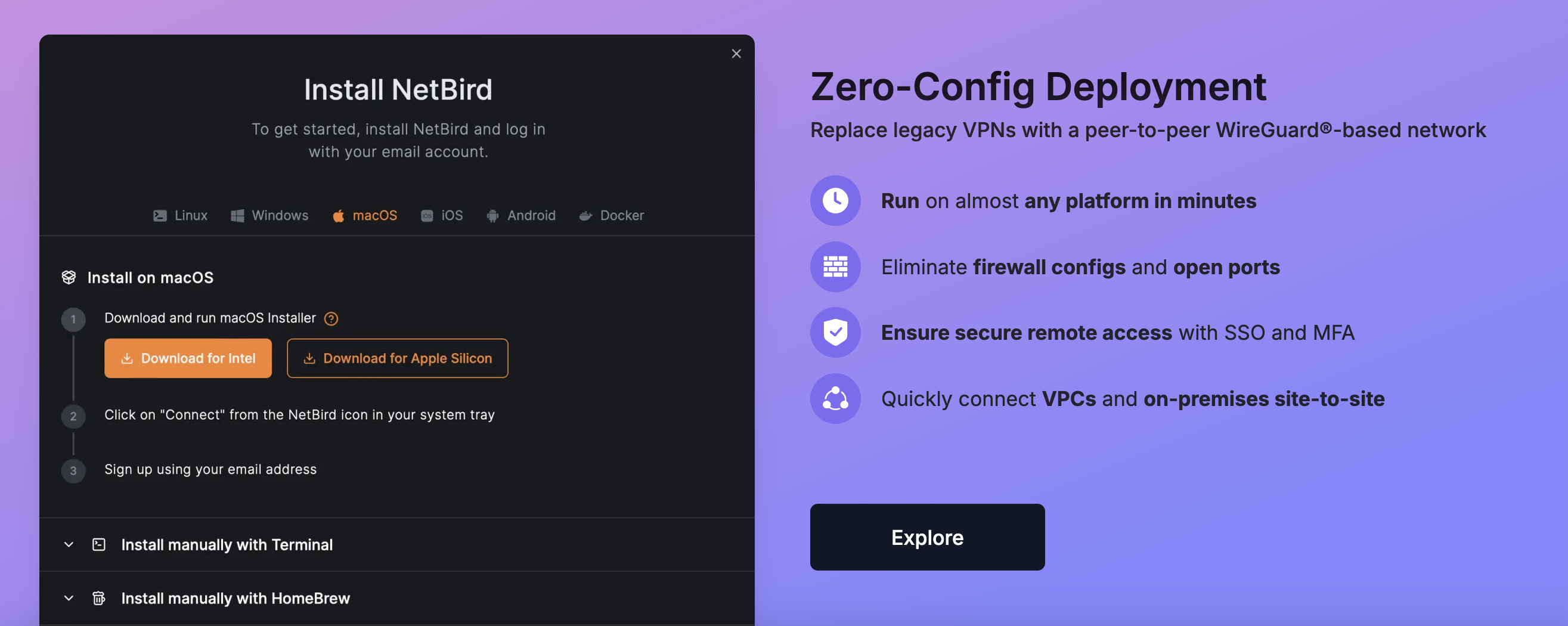Viewport: 1568px width, 626px height.
Task: Click the Install NetBird title
Action: (x=398, y=89)
